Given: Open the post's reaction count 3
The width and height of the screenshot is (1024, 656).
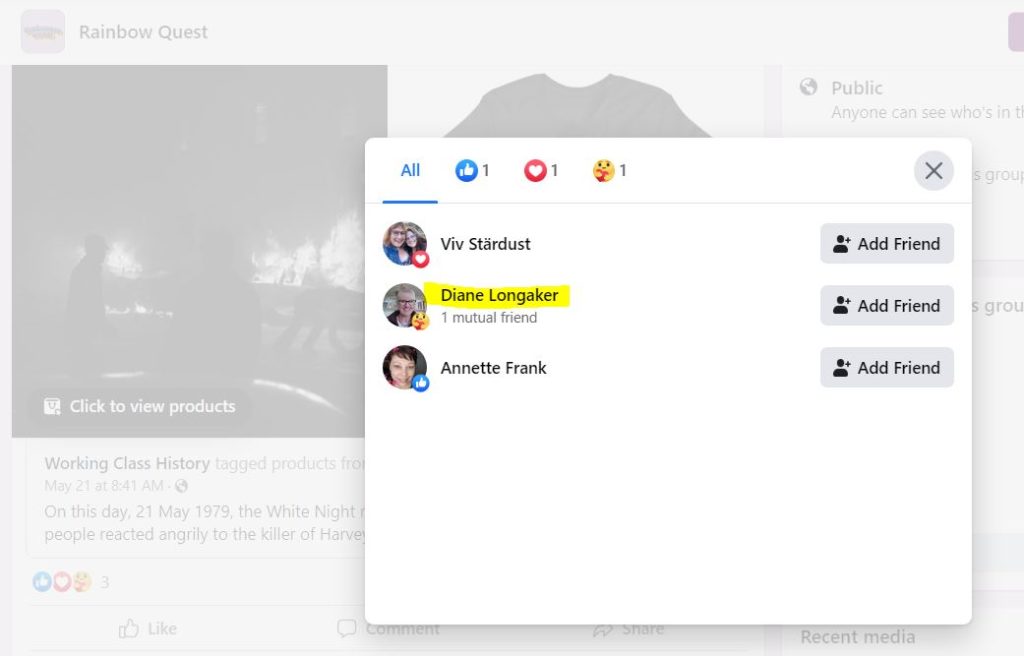Looking at the screenshot, I should (x=104, y=582).
